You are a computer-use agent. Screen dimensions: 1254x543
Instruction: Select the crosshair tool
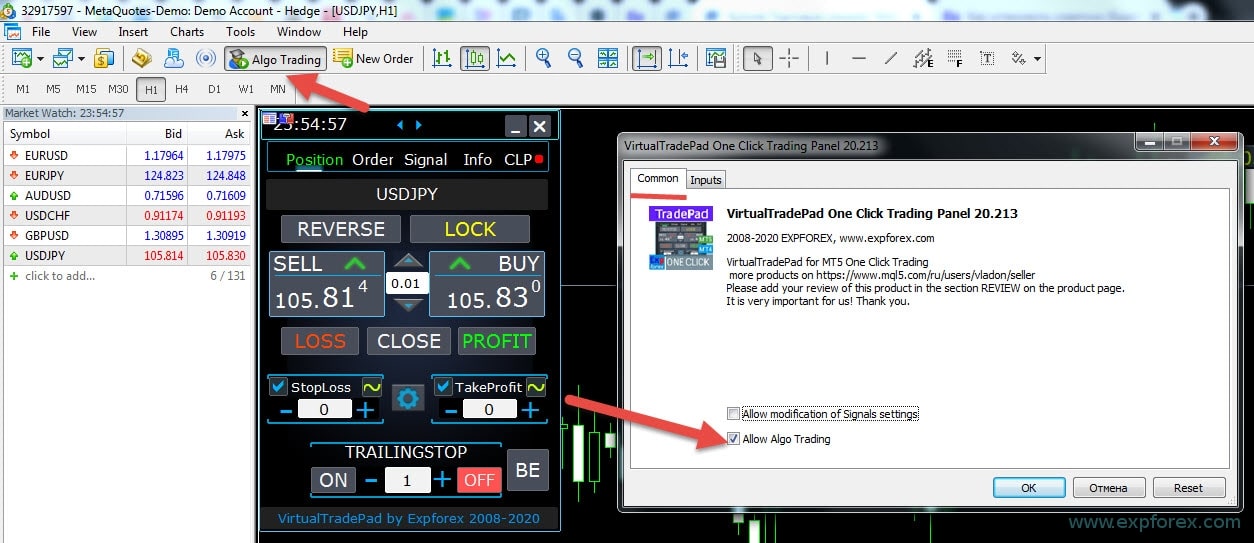(789, 59)
